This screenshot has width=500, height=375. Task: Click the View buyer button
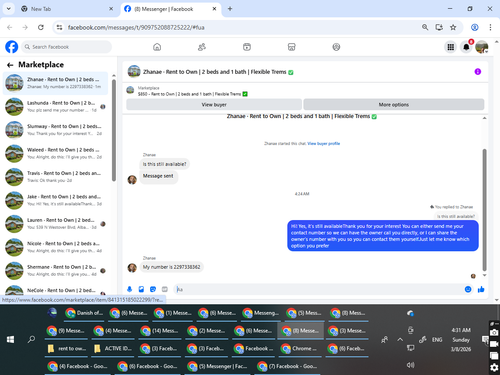(x=214, y=105)
